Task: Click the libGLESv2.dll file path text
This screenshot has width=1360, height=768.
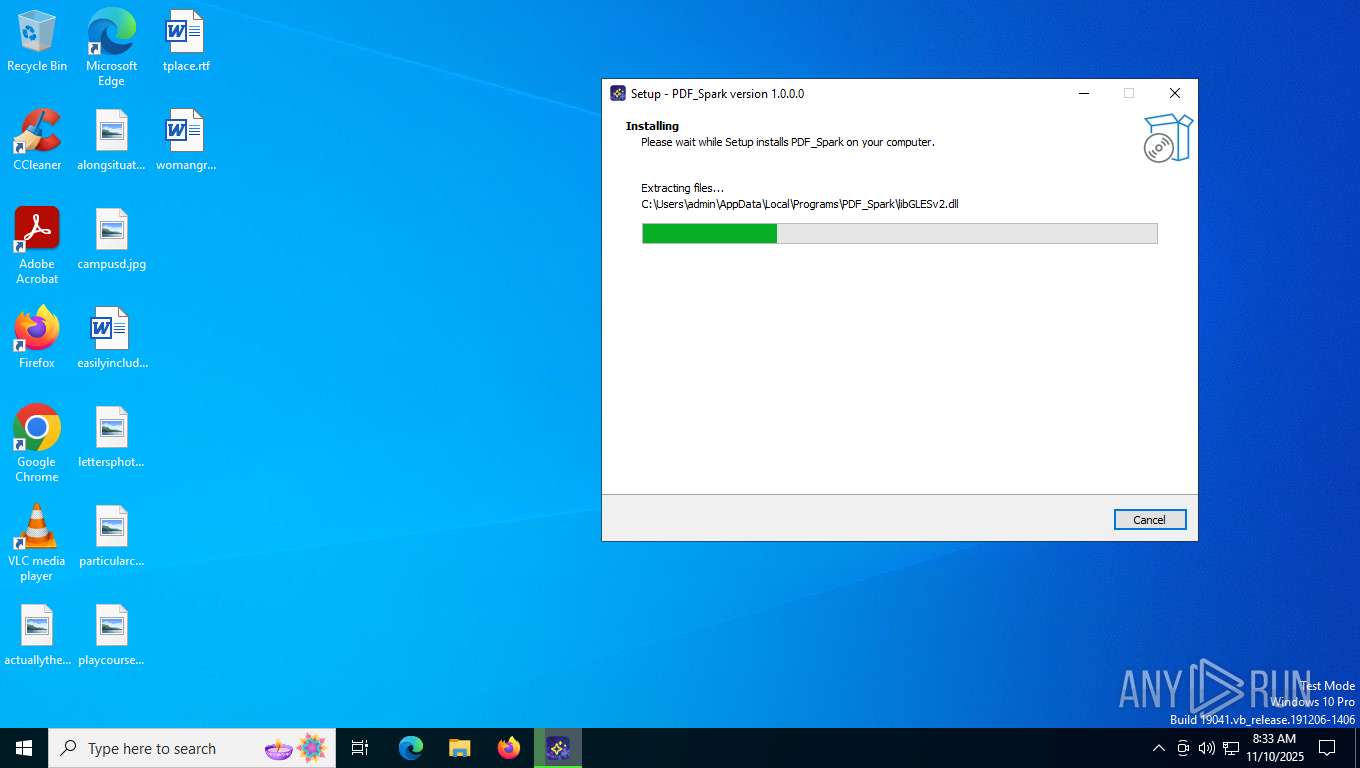Action: click(800, 204)
